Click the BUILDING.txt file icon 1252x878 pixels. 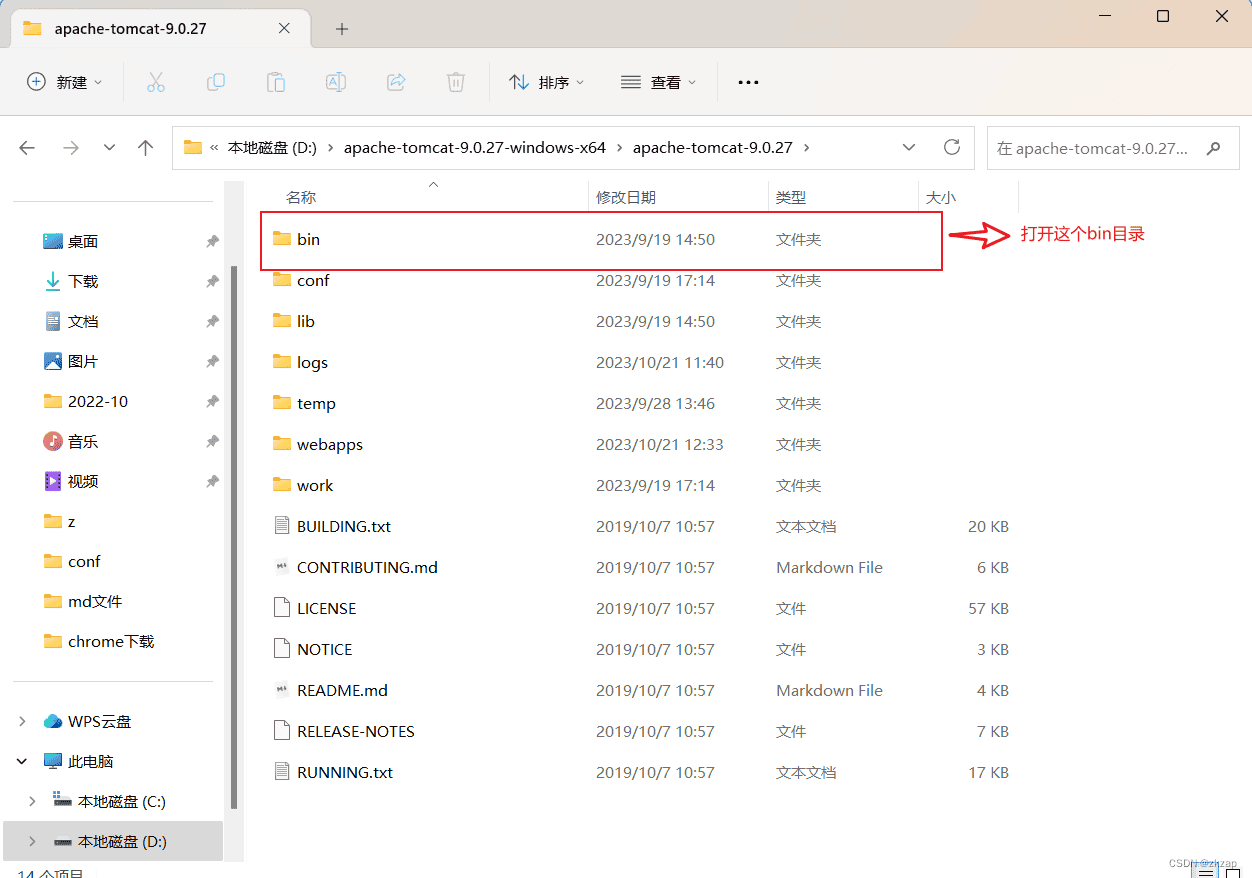point(282,526)
